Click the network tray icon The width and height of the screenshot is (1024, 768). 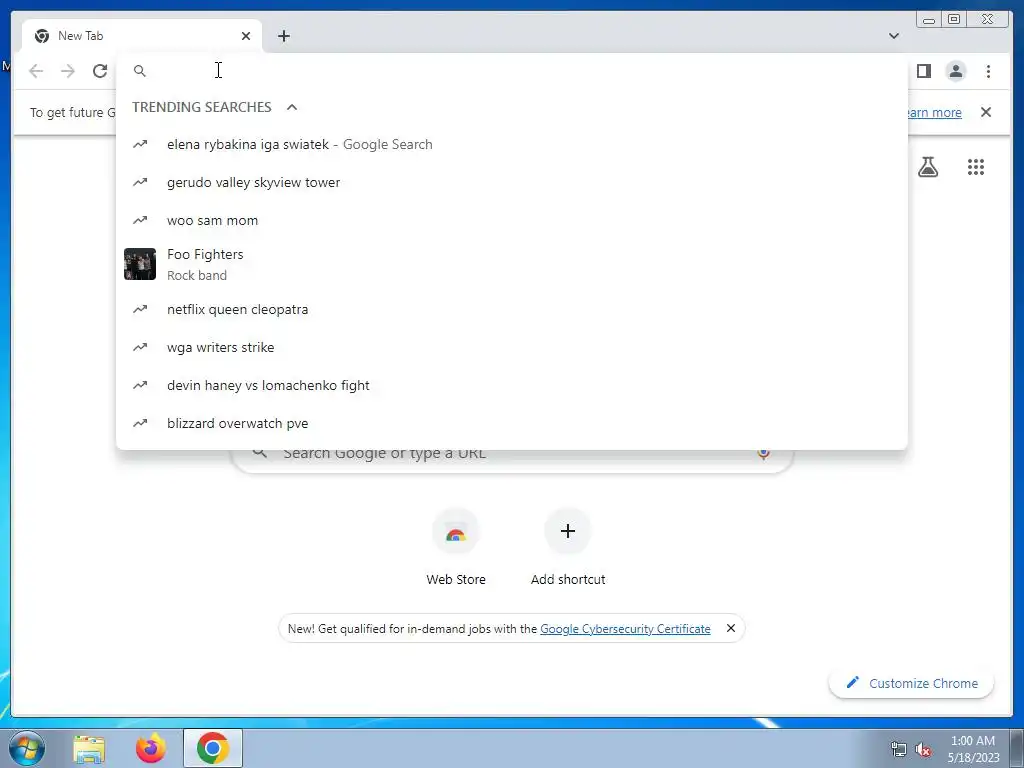899,750
